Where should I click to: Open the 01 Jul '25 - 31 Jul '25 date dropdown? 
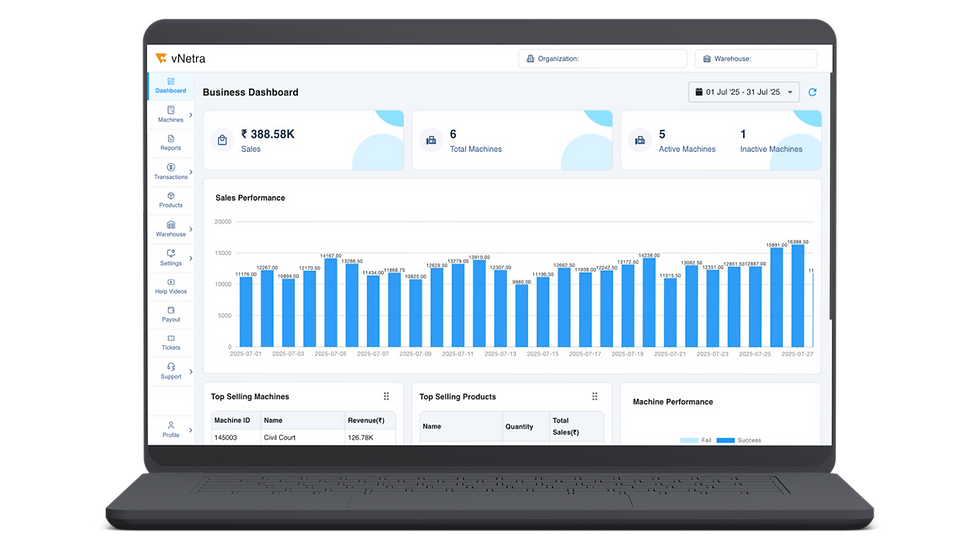coord(744,92)
